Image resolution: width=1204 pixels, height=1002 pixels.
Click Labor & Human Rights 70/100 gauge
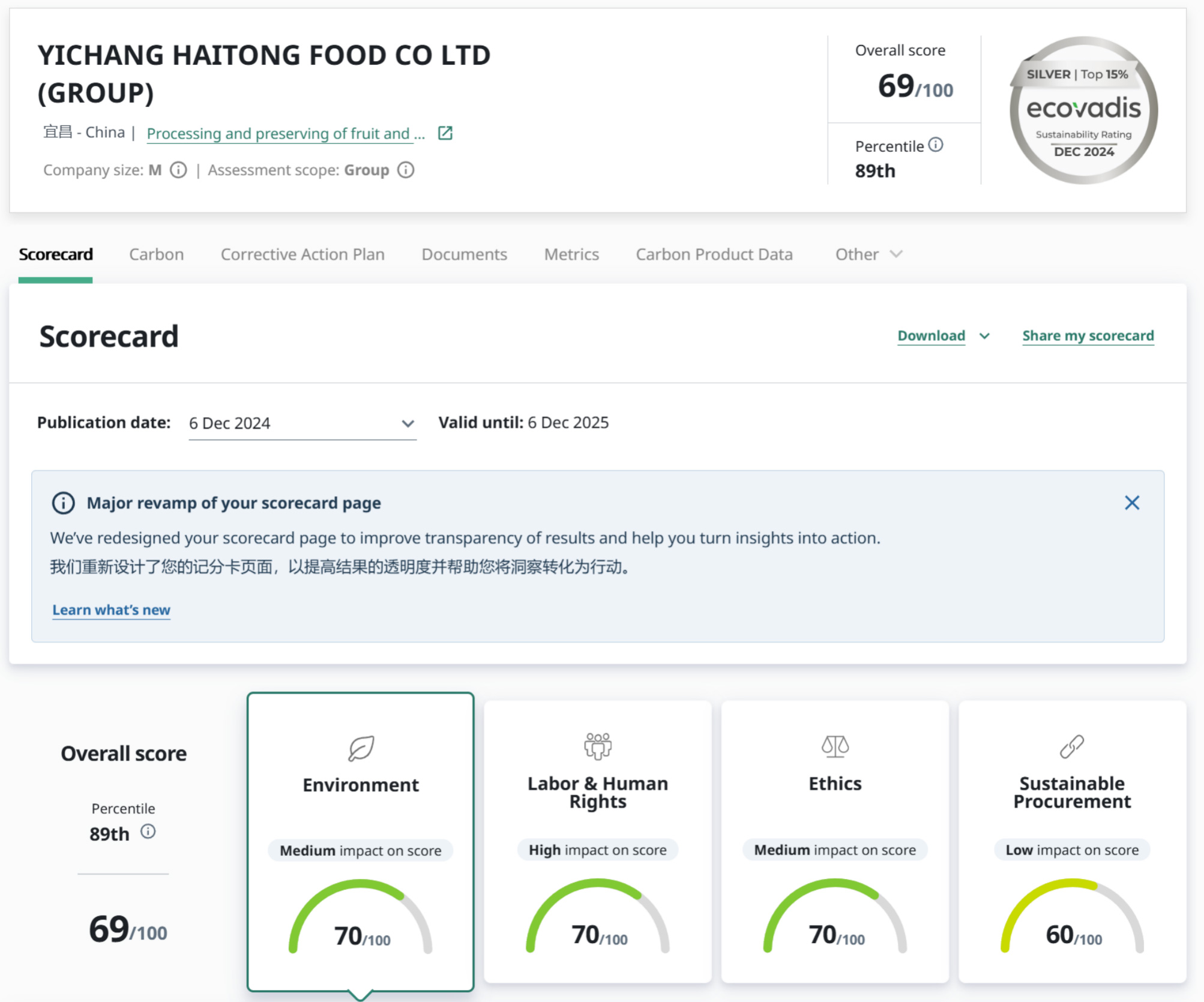(x=598, y=916)
